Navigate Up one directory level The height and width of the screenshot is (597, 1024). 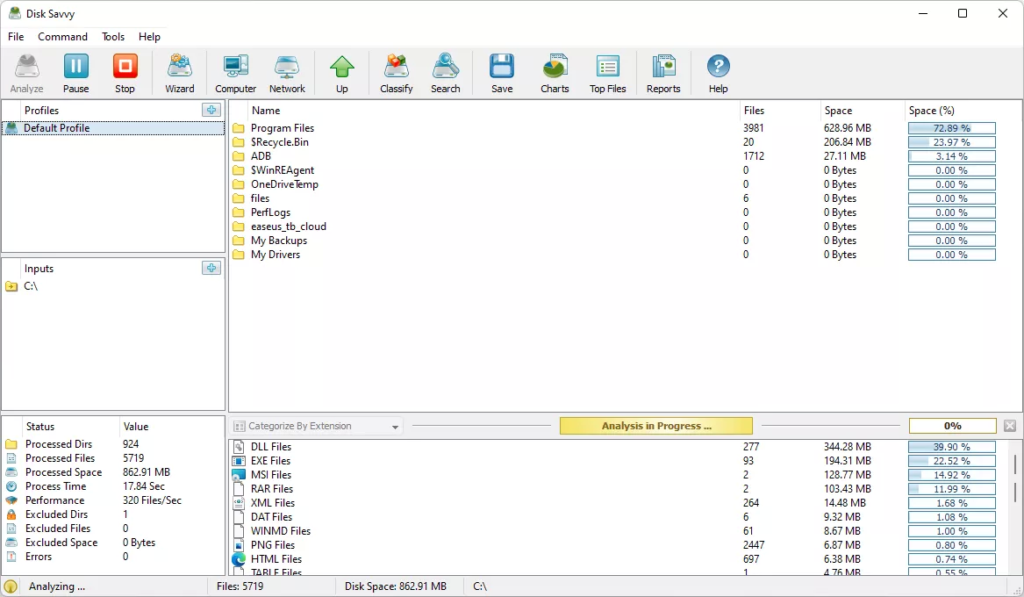coord(342,74)
